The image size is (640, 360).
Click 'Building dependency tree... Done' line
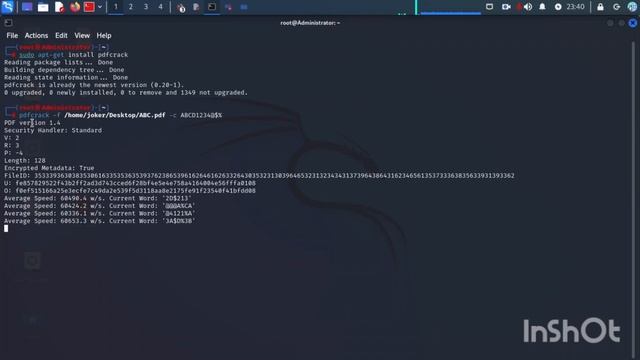point(64,70)
